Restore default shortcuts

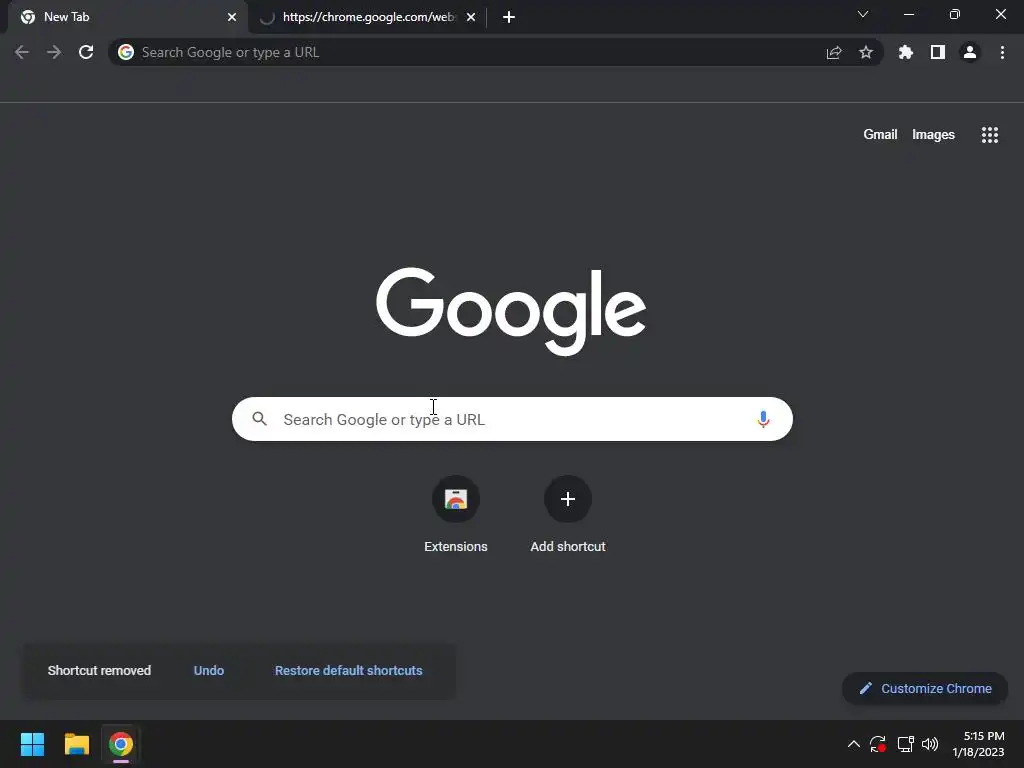(x=348, y=671)
